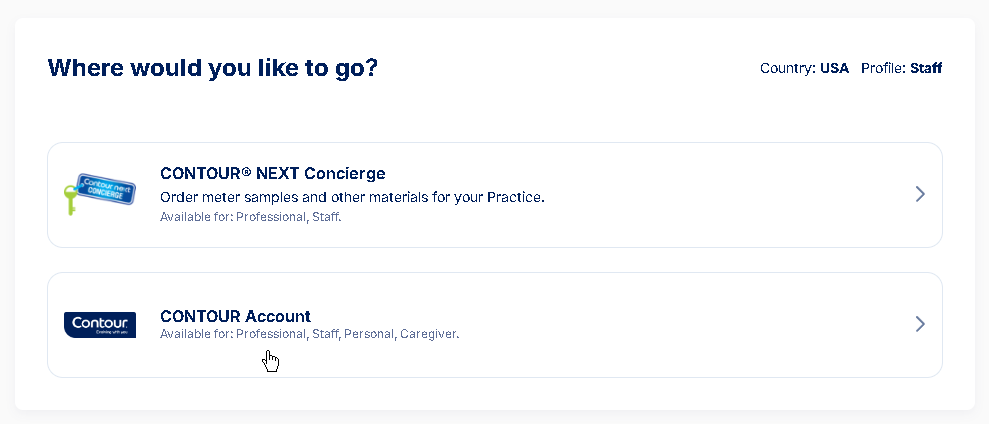Click the bold 'USA' country value
This screenshot has height=424, width=989.
pyautogui.click(x=834, y=68)
